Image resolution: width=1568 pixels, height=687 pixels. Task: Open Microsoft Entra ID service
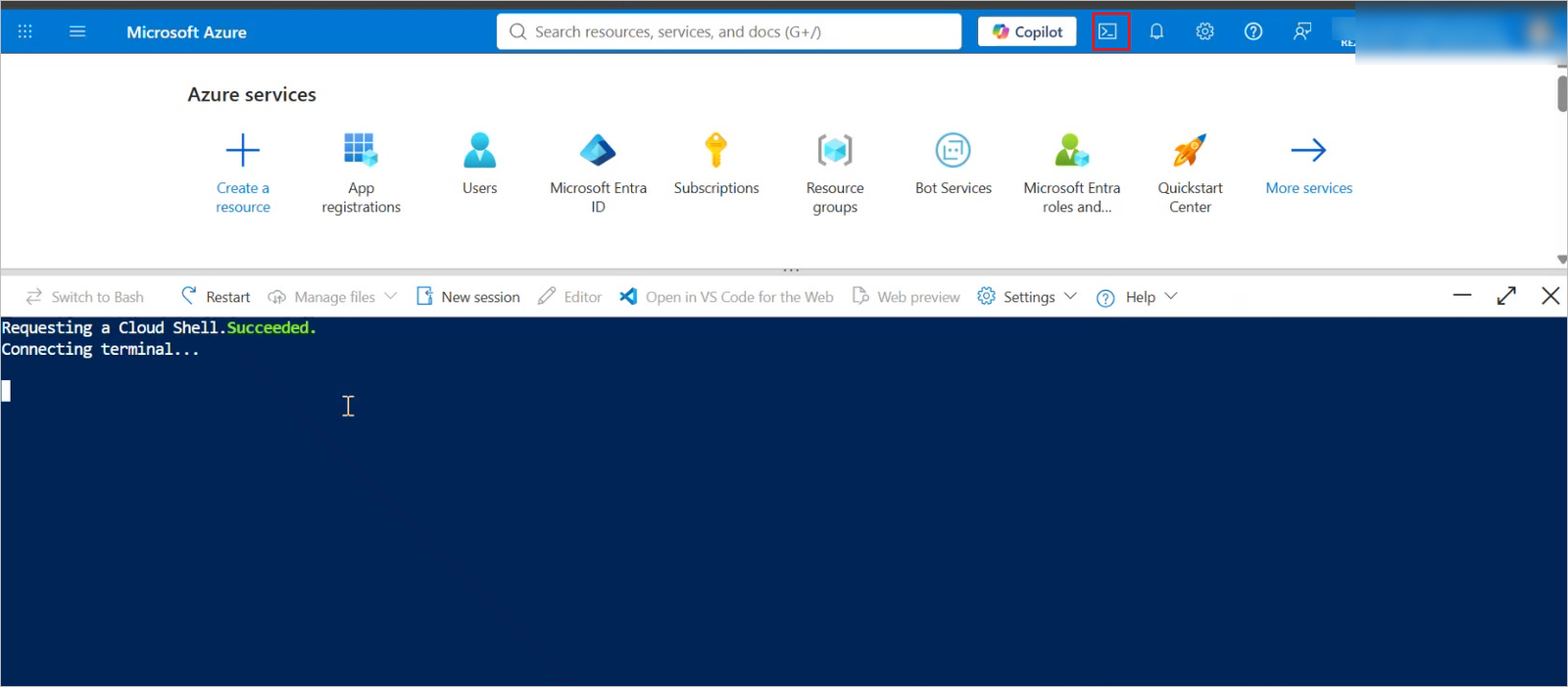(598, 172)
